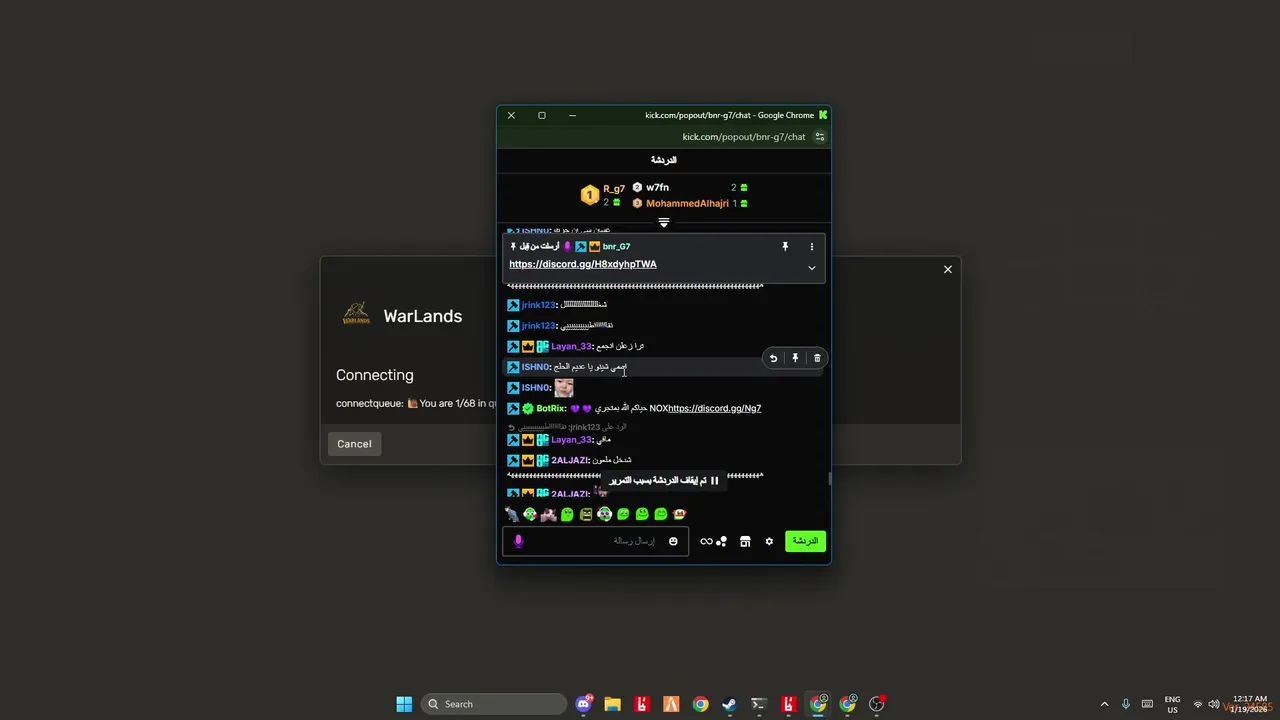Click the 2ALJAZI username above the paused banner

pos(570,460)
